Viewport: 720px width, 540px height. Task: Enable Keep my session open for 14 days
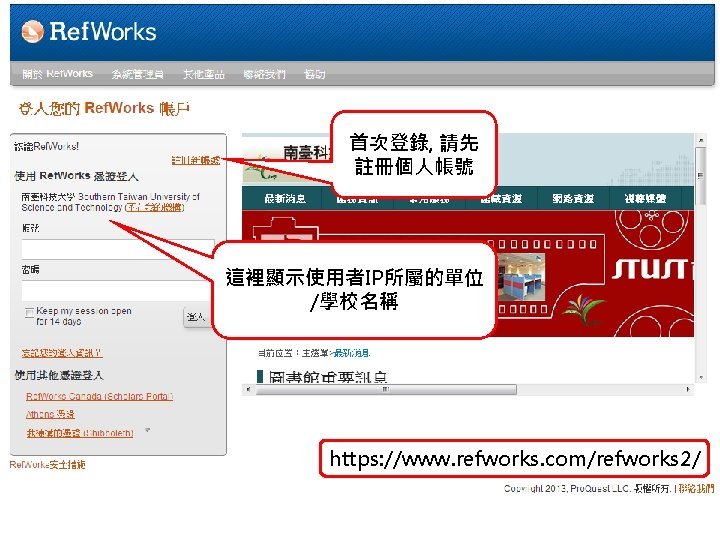[x=29, y=312]
